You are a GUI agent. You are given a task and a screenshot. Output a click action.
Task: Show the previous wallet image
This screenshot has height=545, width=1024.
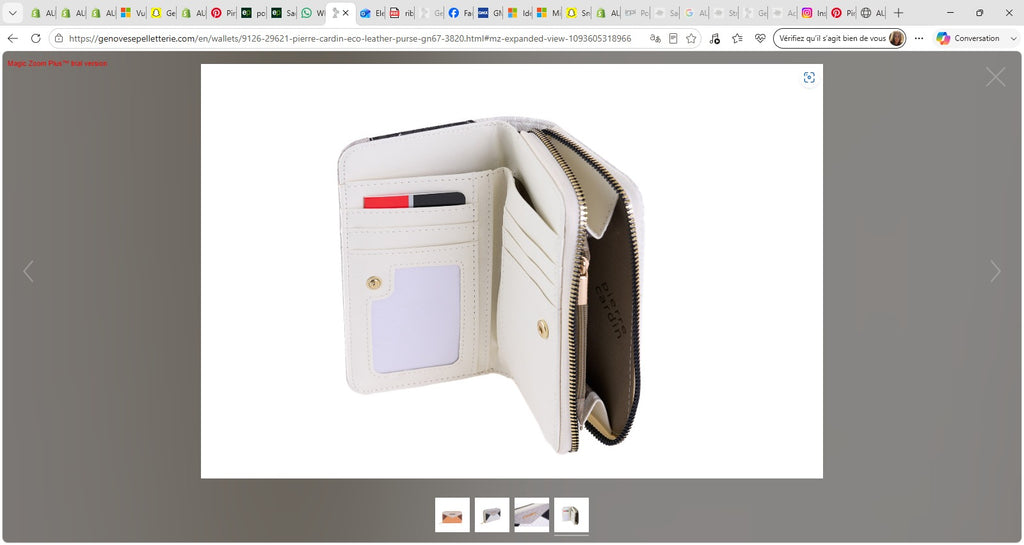point(28,271)
